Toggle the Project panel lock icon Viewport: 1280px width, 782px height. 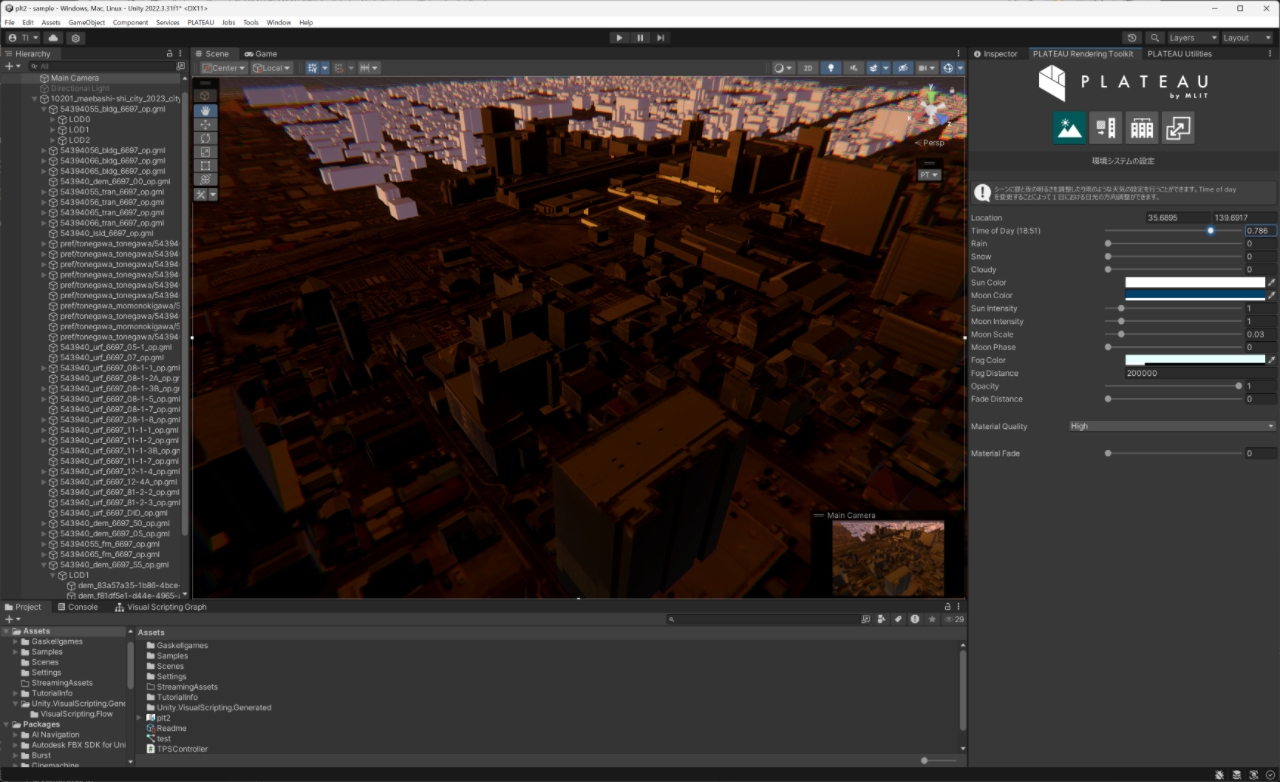(x=948, y=607)
